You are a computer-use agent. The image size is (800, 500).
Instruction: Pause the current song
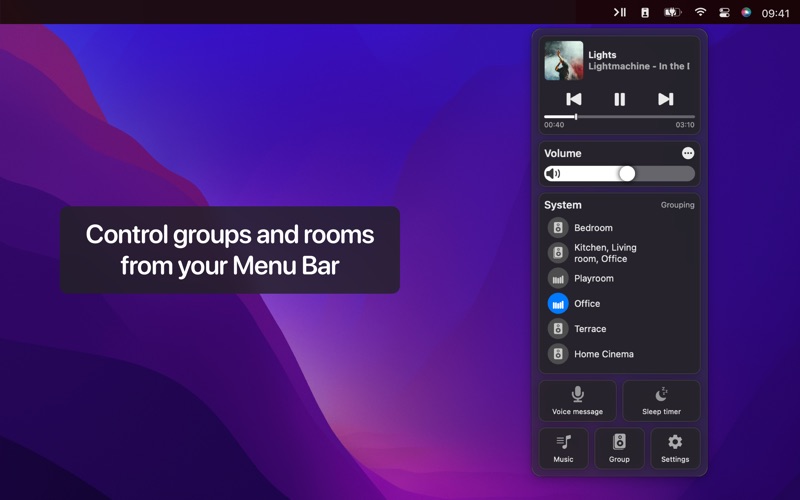pyautogui.click(x=619, y=99)
